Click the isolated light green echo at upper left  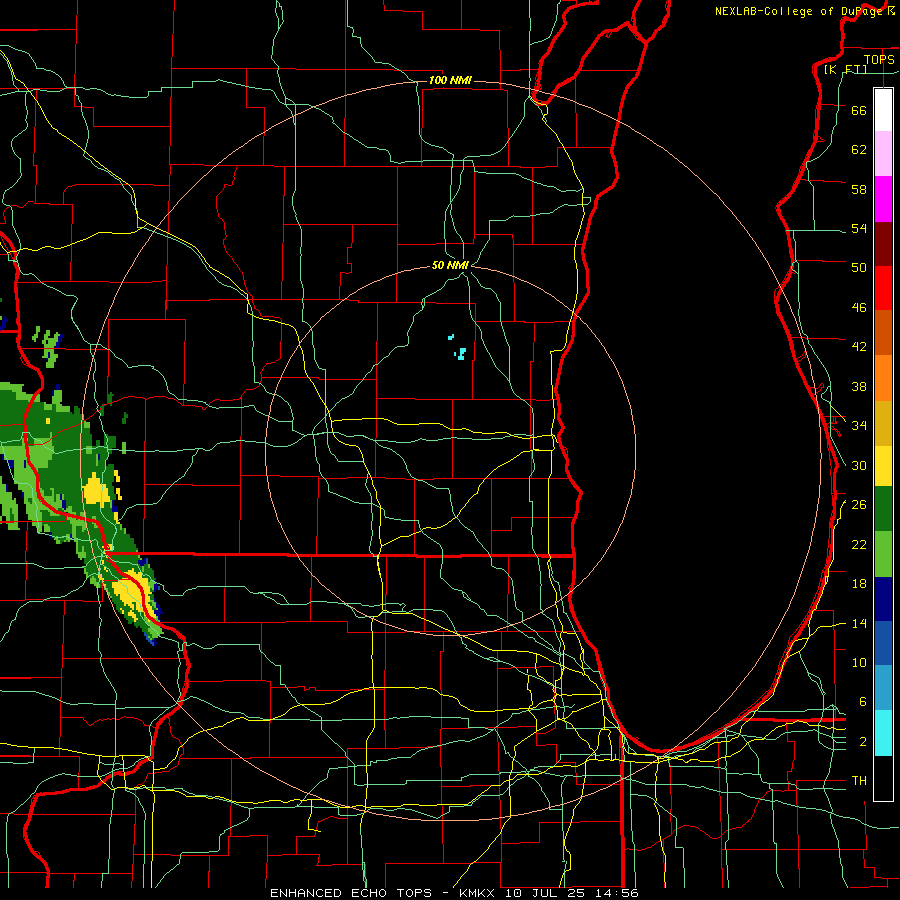51,346
